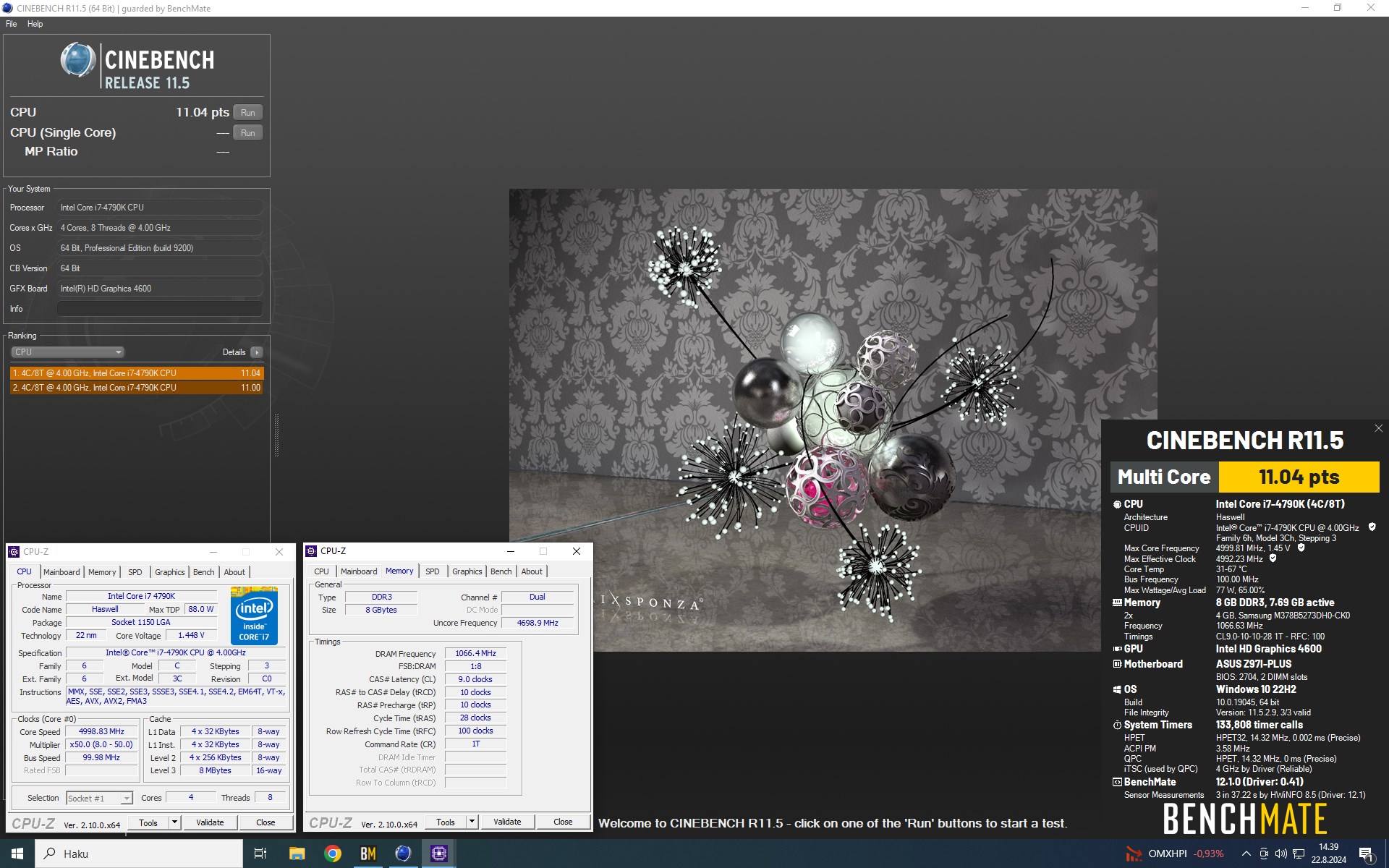
Task: Open Socket #1 selection dropdown
Action: (99, 799)
